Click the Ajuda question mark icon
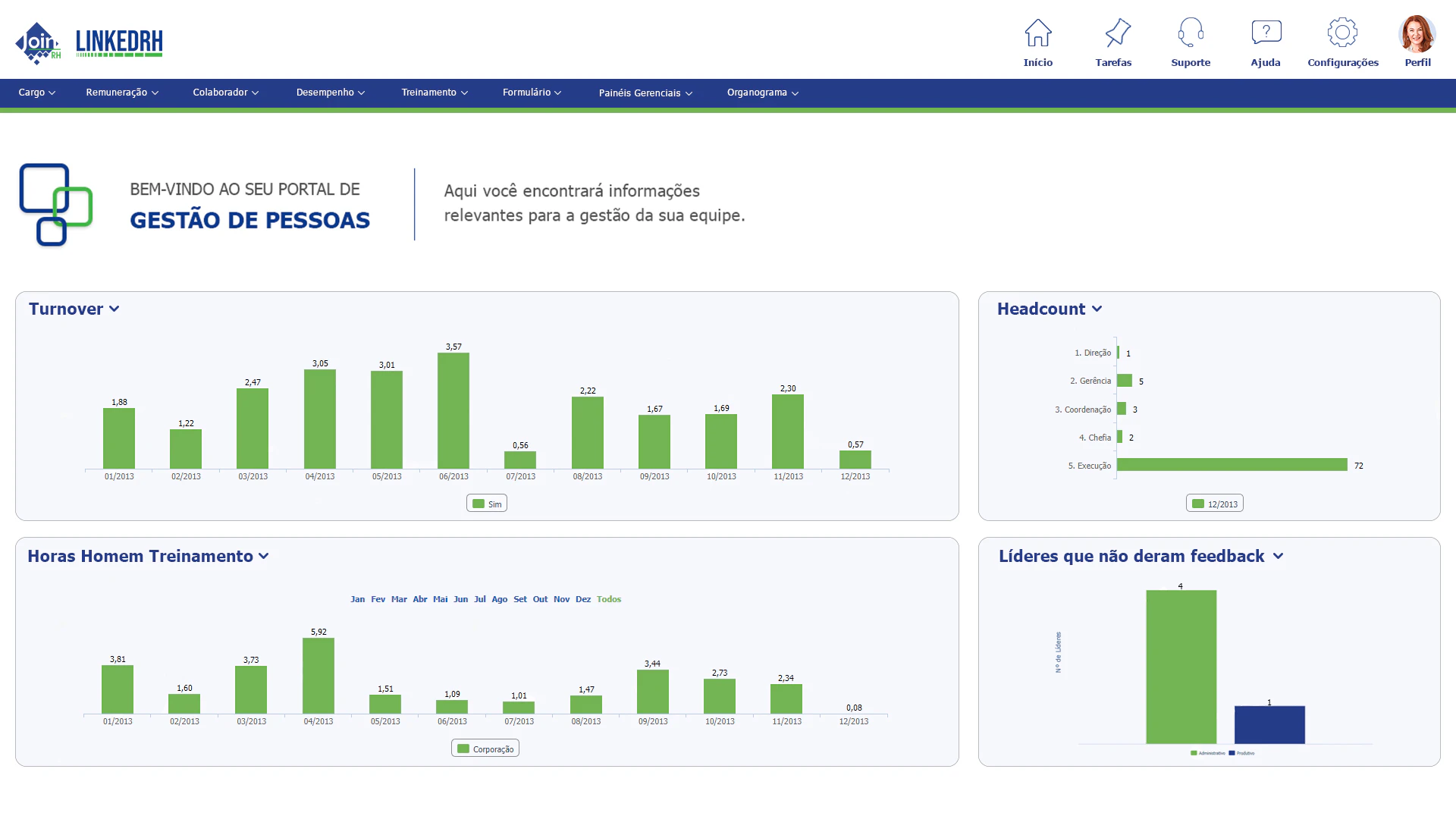Viewport: 1456px width, 813px height. 1266,32
